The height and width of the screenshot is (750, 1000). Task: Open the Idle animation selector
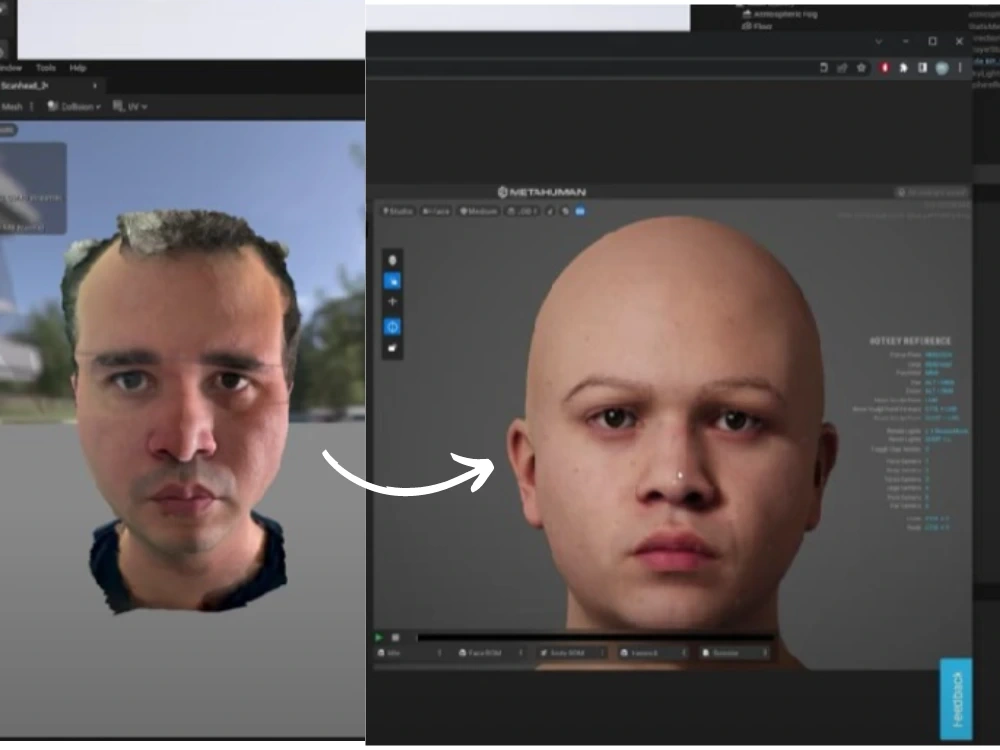[409, 653]
